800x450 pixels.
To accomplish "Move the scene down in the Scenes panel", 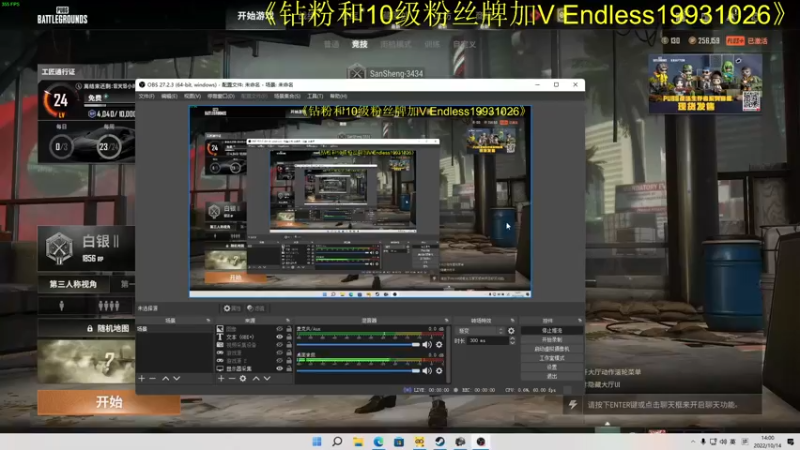I will click(x=177, y=379).
